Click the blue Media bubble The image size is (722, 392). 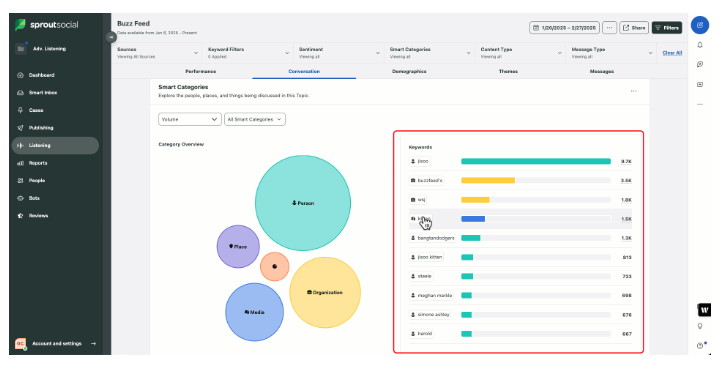click(254, 312)
